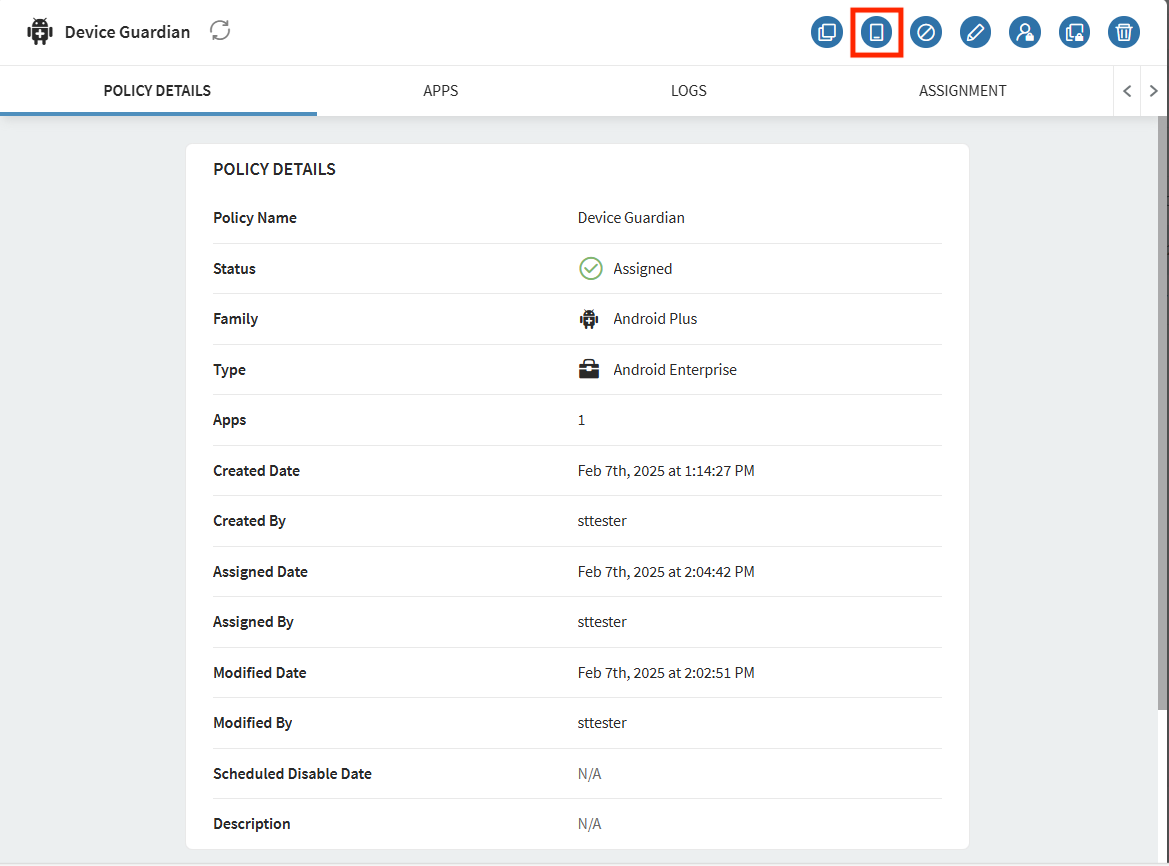Image resolution: width=1169 pixels, height=866 pixels.
Task: Click the copy policy icon
Action: tap(827, 32)
